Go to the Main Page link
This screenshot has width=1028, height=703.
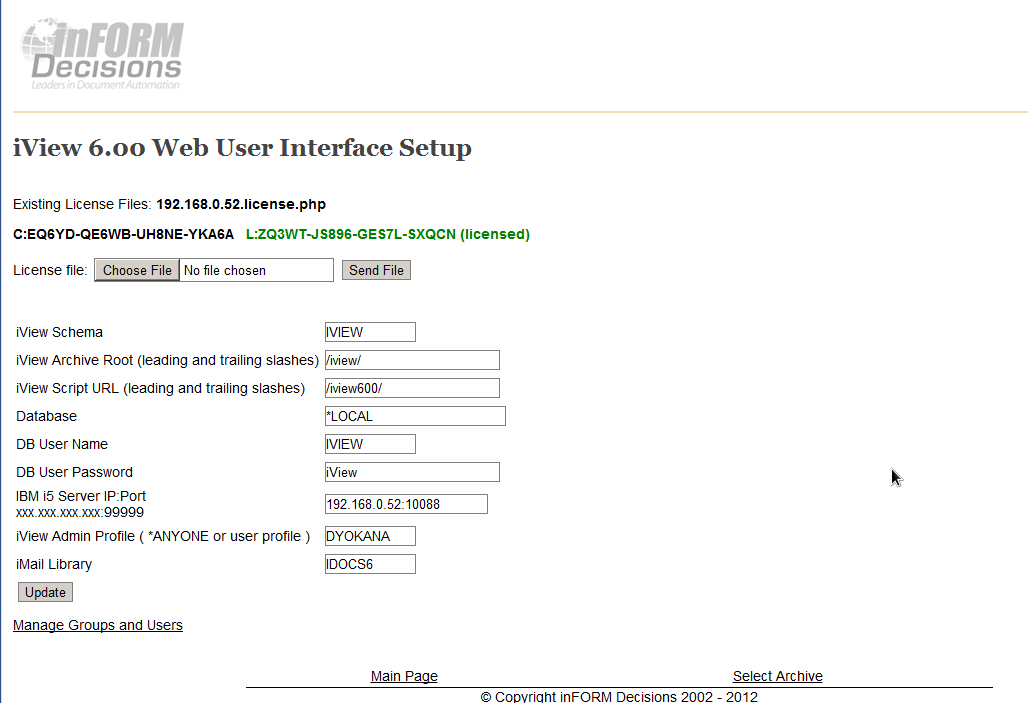point(404,676)
